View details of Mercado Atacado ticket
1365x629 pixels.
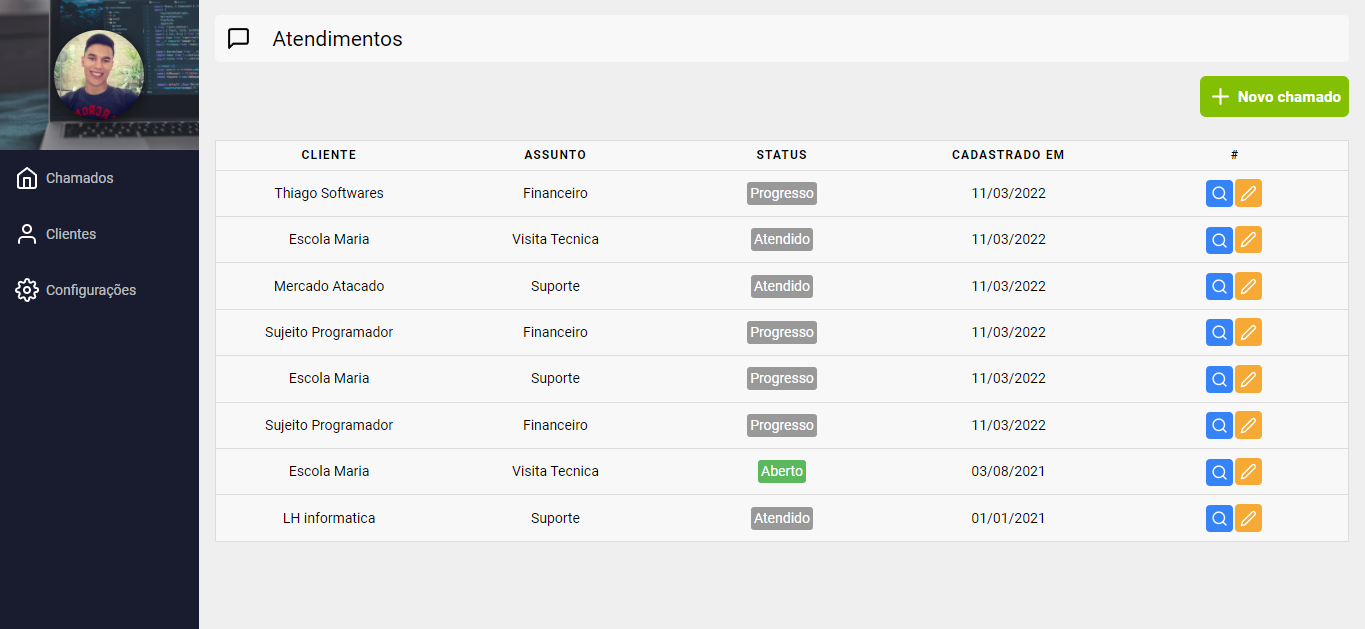pos(1219,286)
